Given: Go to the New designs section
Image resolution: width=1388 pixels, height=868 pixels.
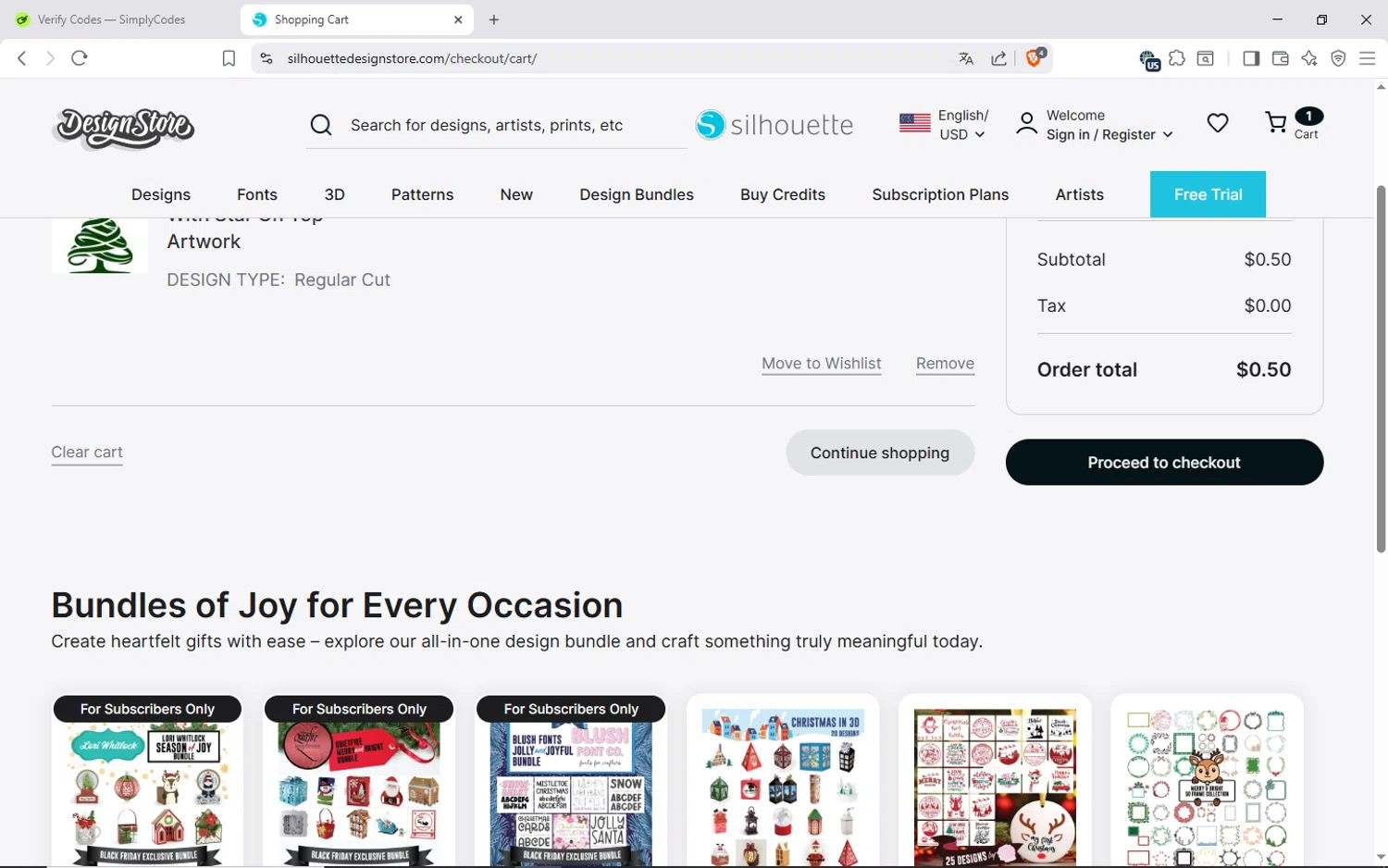Looking at the screenshot, I should [x=516, y=194].
